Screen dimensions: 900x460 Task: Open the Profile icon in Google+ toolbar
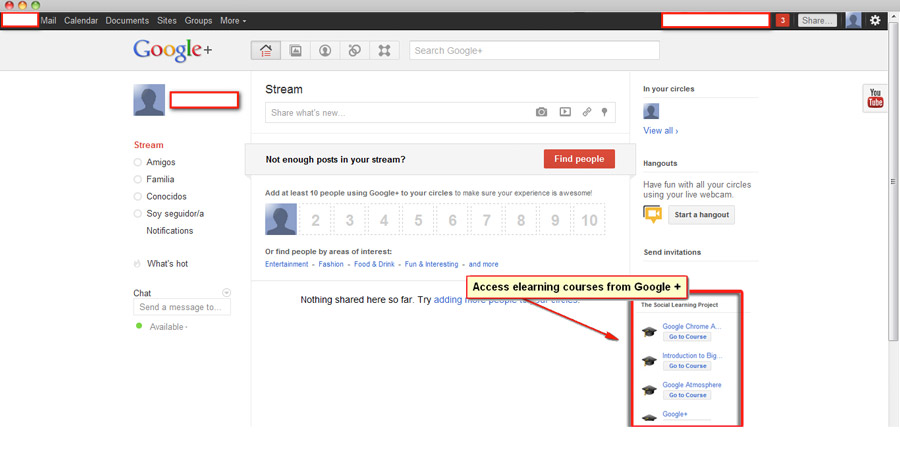point(325,51)
